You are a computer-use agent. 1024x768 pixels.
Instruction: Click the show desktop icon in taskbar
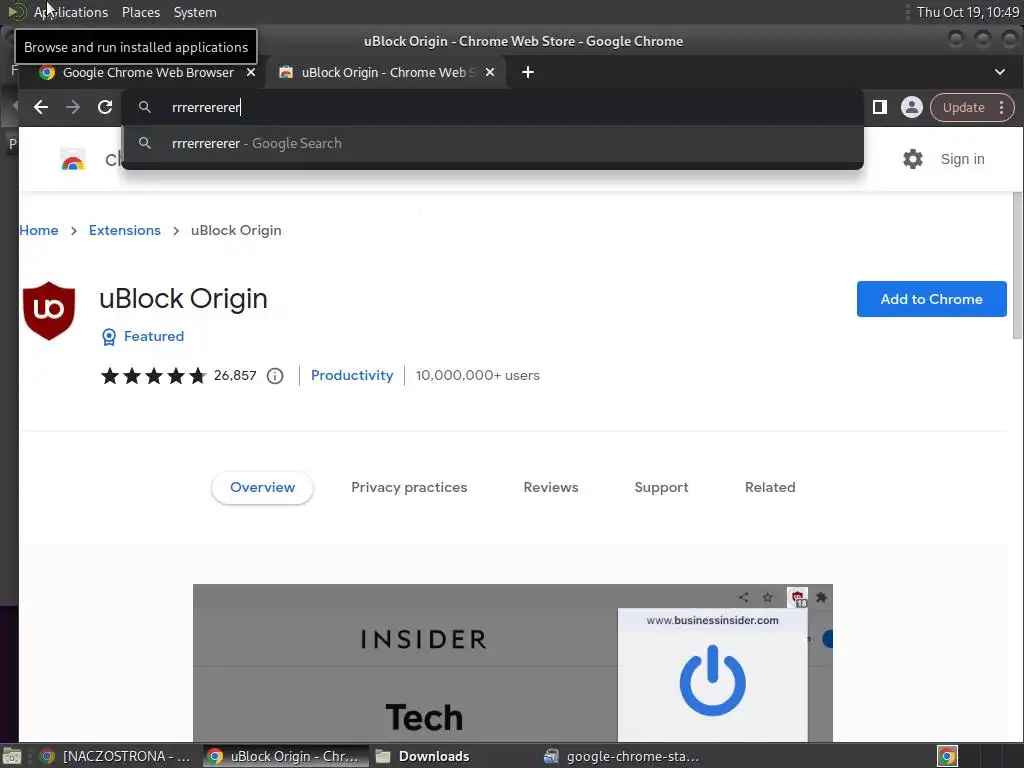tap(12, 756)
